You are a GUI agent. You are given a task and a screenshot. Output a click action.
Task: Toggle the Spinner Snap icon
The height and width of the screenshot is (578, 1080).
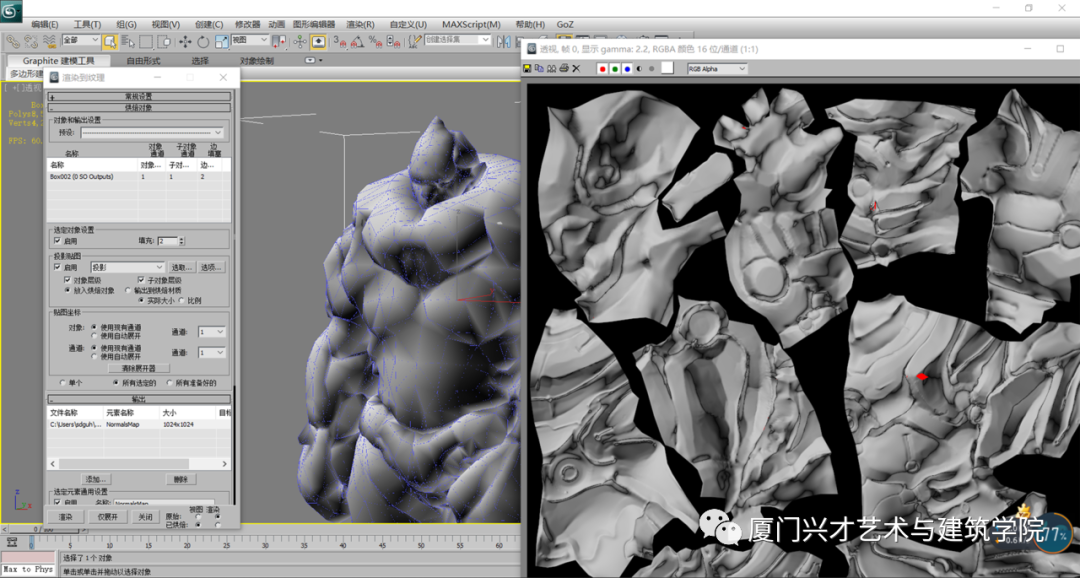tap(393, 41)
